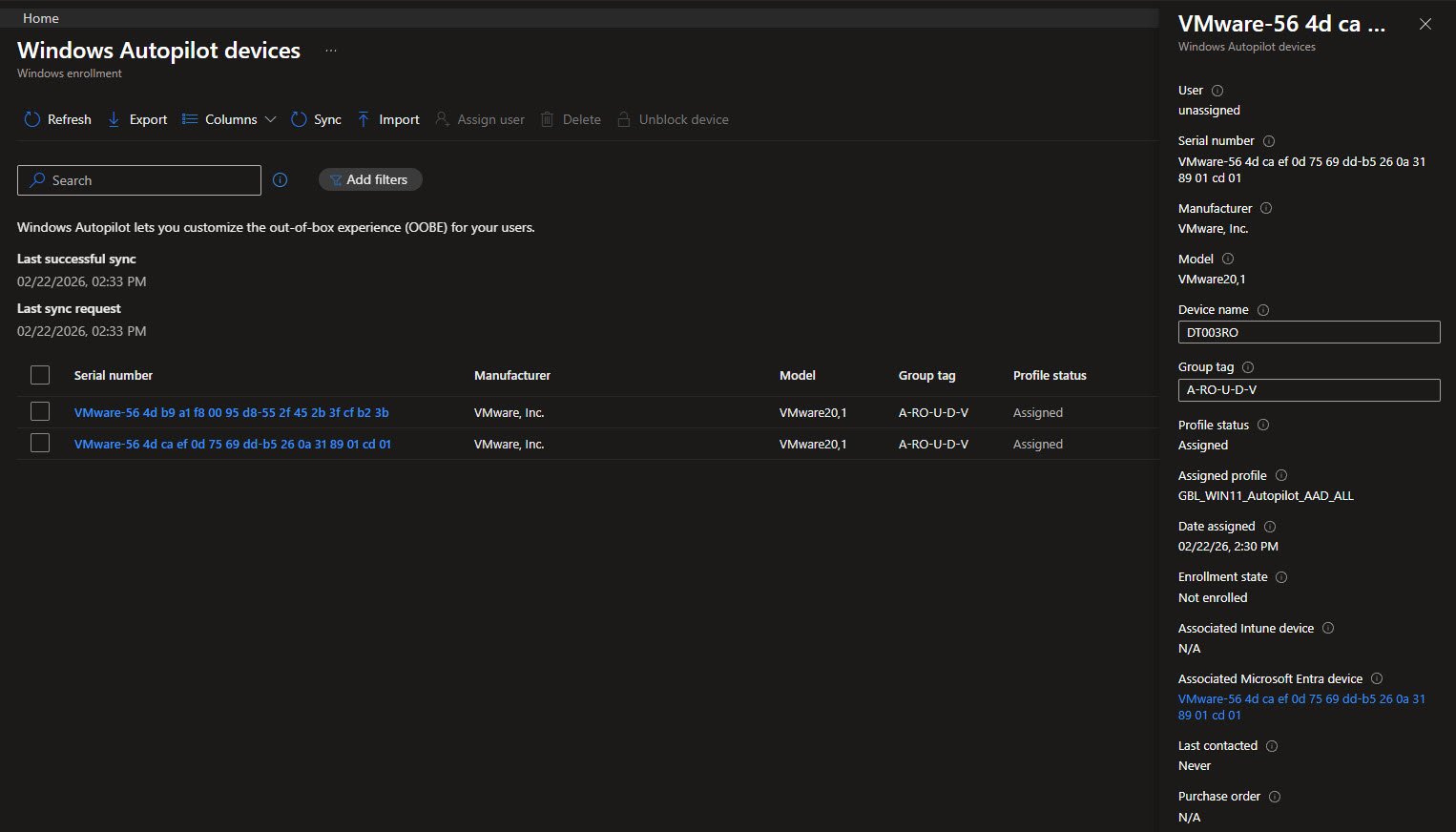This screenshot has width=1456, height=832.
Task: Toggle the select-all checkbox in table header
Action: [40, 375]
